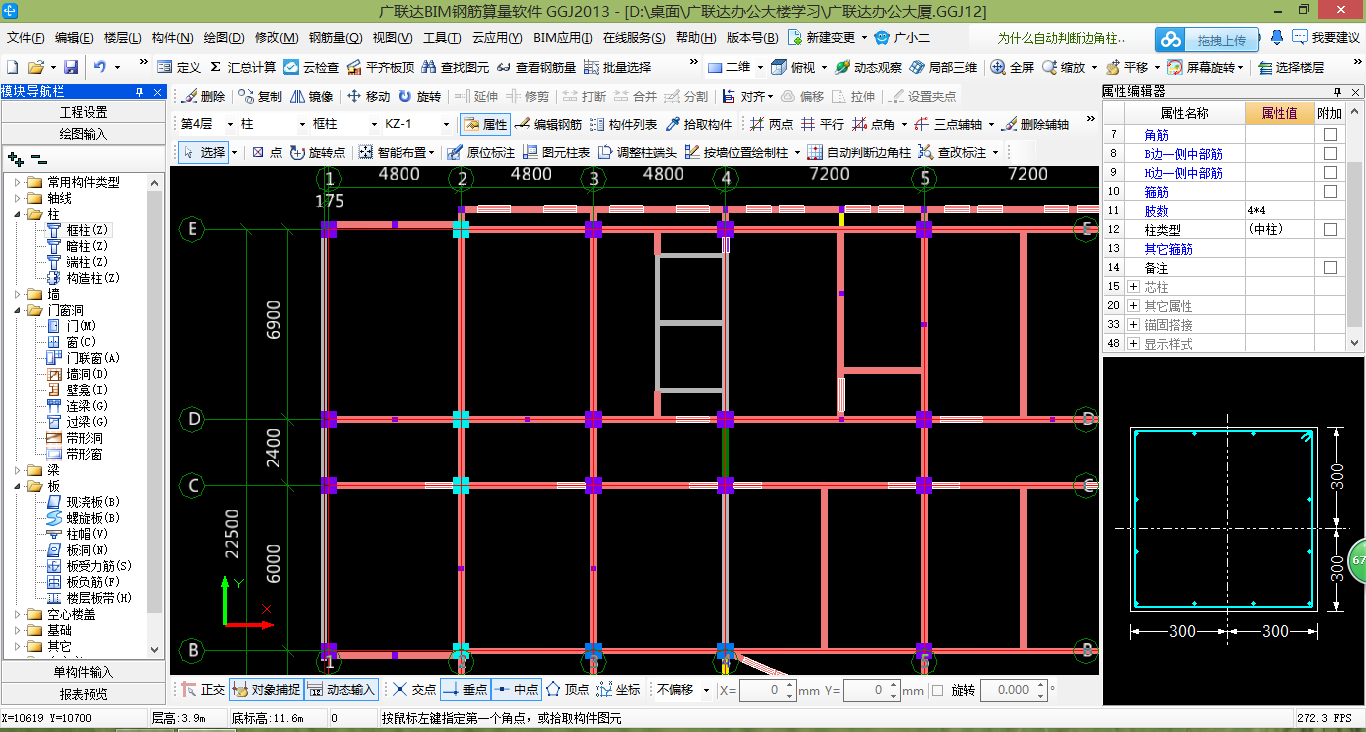Toggle 正交 orthogonal mode
This screenshot has width=1366, height=732.
point(203,690)
